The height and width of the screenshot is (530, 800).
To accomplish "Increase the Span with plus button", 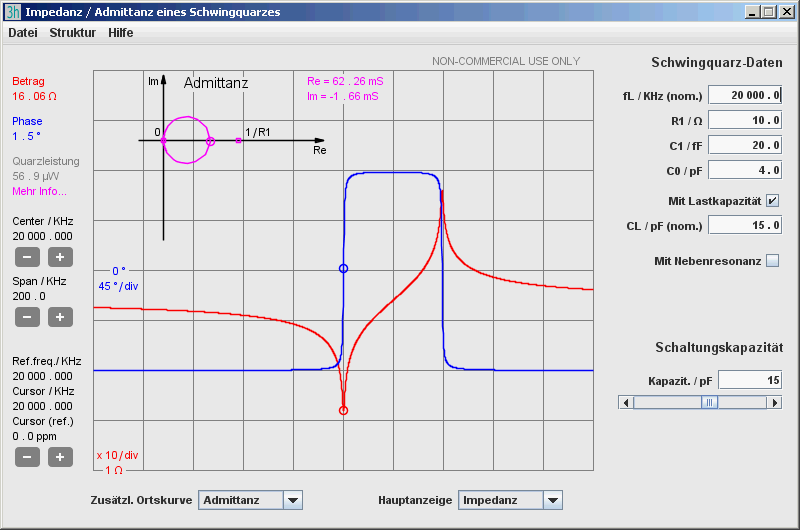I will click(60, 317).
